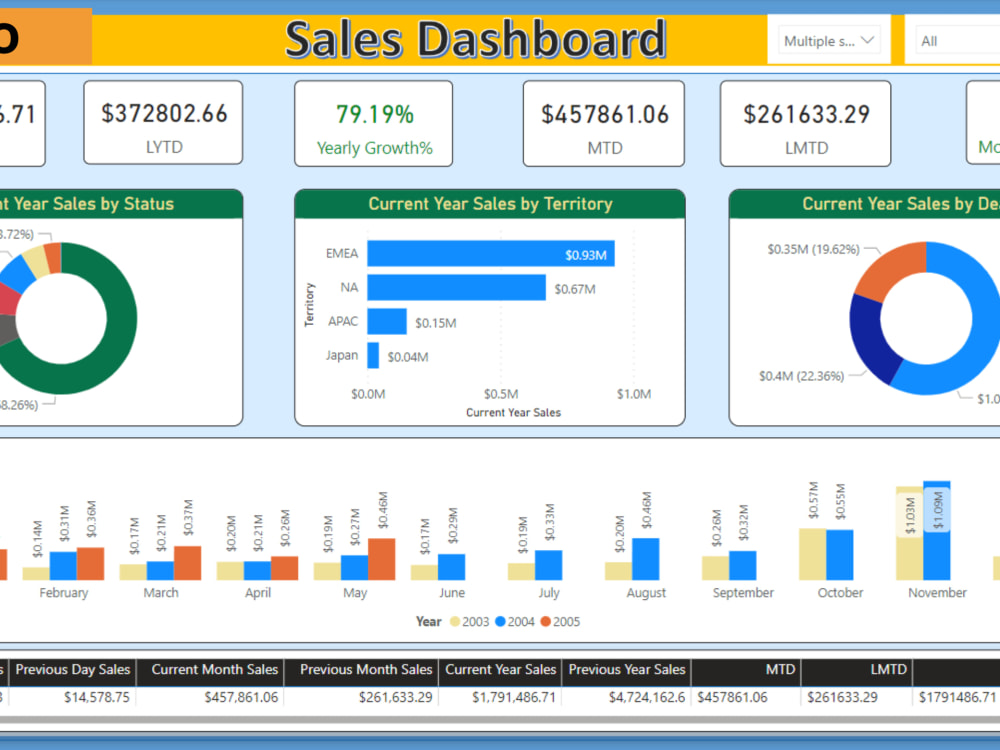This screenshot has width=1000, height=750.
Task: Sort table by Previous Year Sales
Action: tap(627, 670)
